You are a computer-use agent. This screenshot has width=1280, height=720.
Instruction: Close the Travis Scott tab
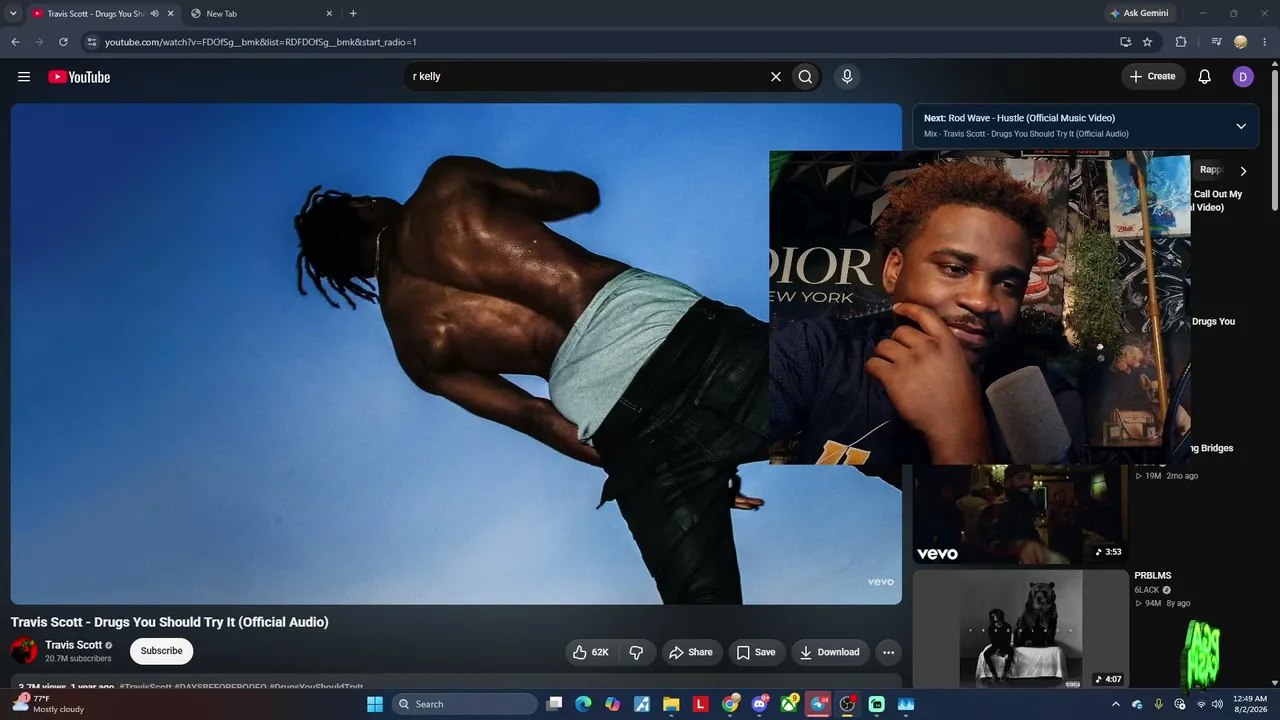coord(170,14)
